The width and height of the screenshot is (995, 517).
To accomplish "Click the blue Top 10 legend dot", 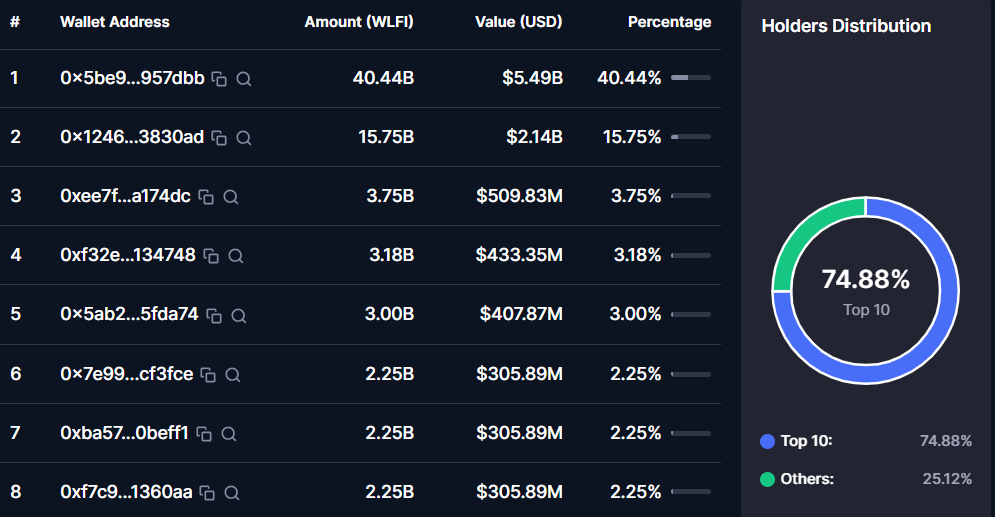I will tap(768, 442).
